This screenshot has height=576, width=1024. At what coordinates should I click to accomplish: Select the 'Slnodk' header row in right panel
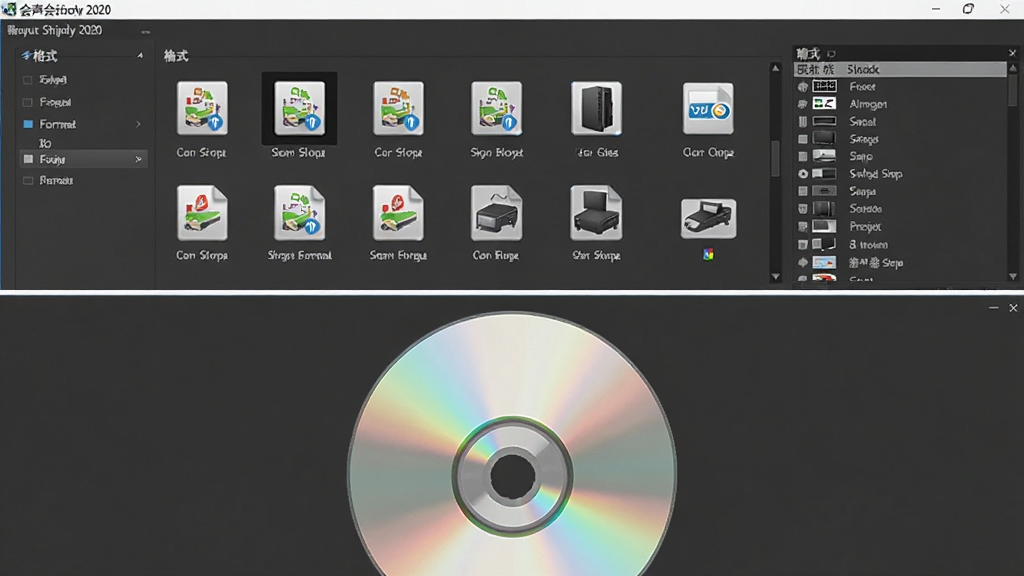(x=900, y=69)
